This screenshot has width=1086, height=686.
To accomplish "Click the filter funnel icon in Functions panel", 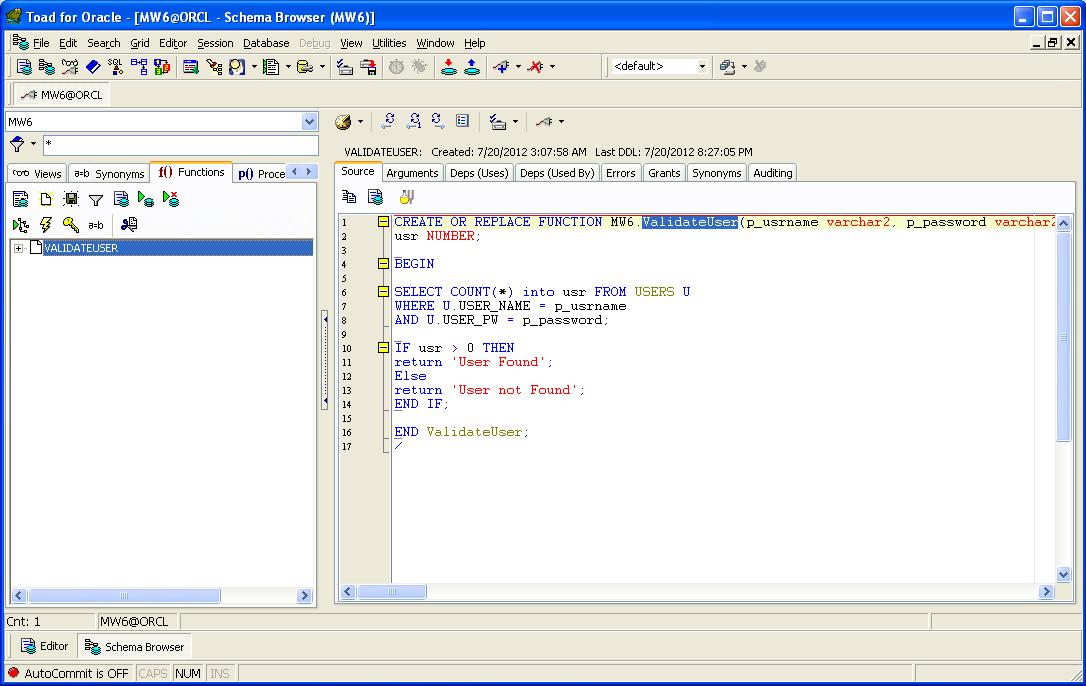I will [x=96, y=200].
